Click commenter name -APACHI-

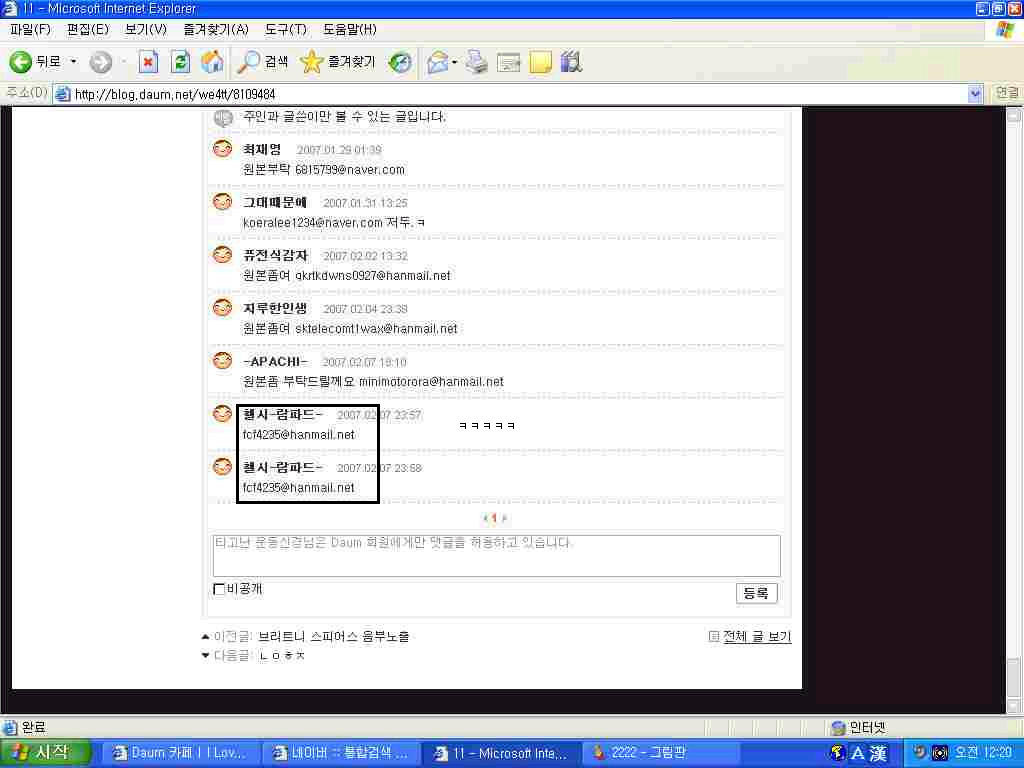point(275,361)
